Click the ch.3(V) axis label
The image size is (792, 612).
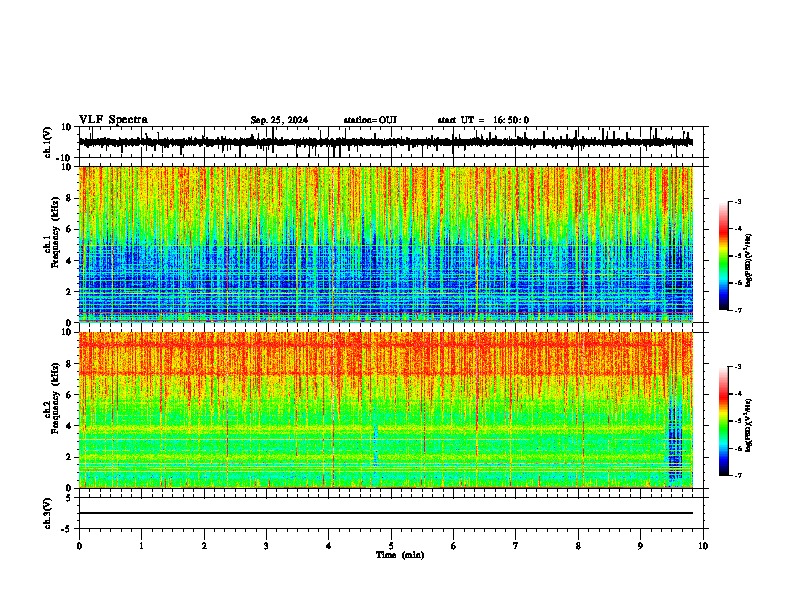point(47,514)
